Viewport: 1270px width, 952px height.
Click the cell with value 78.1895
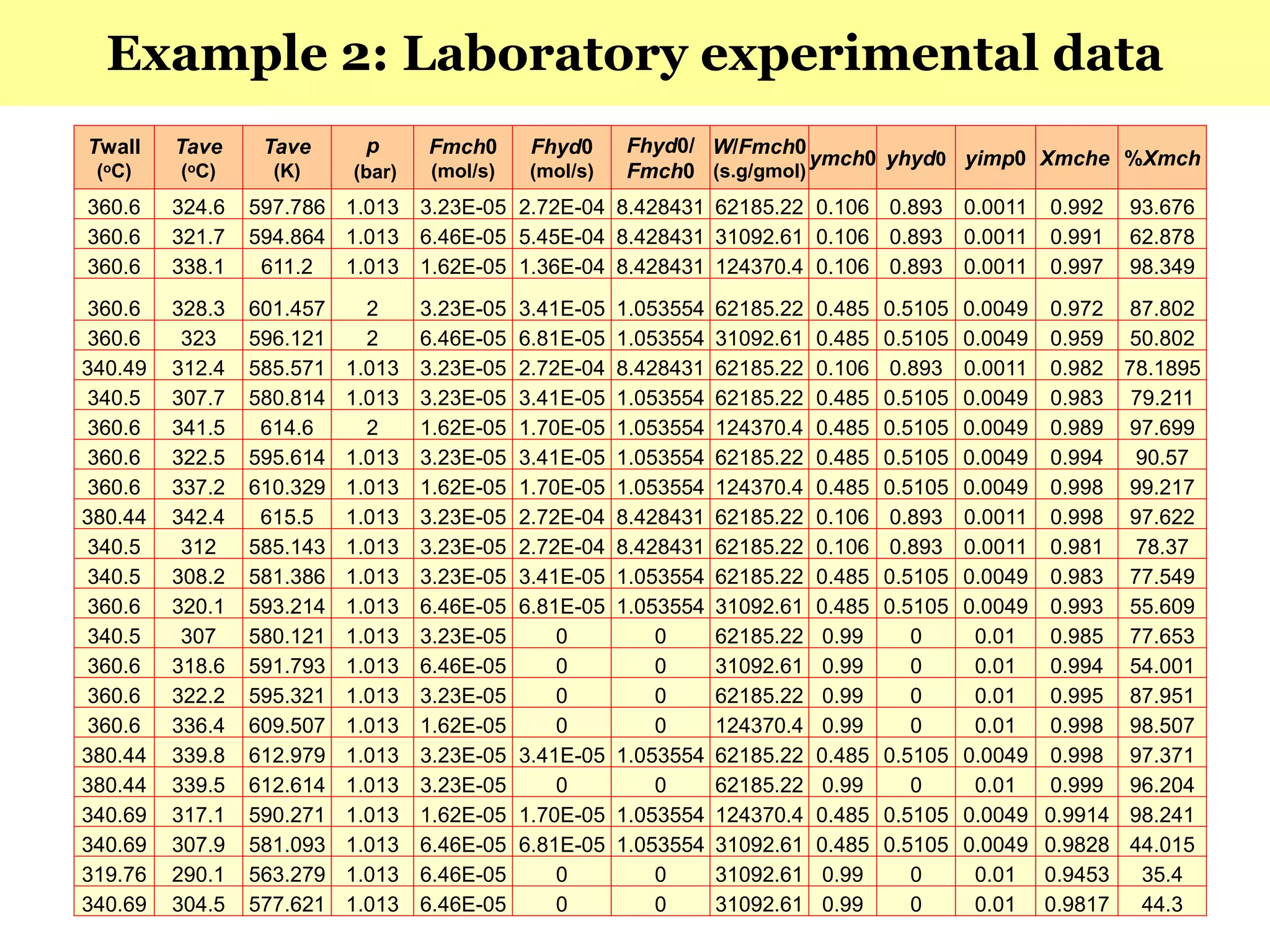point(1161,368)
